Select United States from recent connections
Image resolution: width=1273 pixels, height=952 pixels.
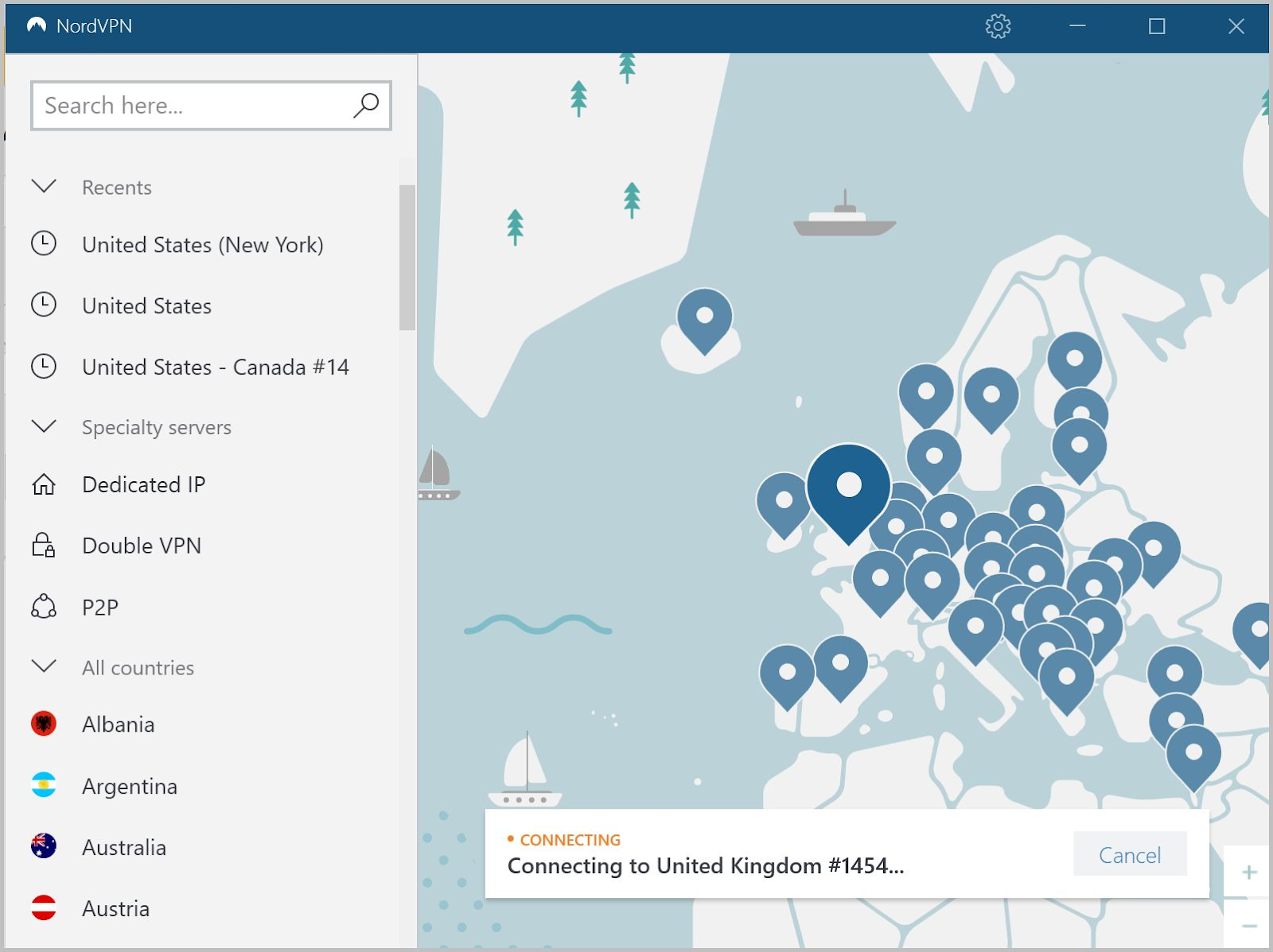(146, 305)
